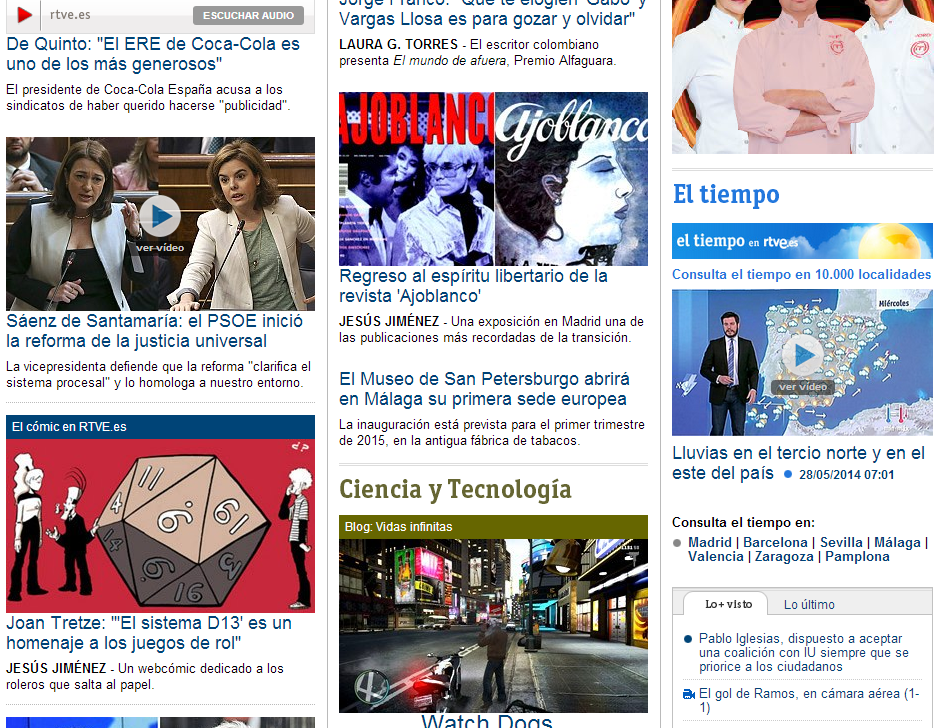Click the Watch Dogs title below screenshot

click(x=486, y=720)
